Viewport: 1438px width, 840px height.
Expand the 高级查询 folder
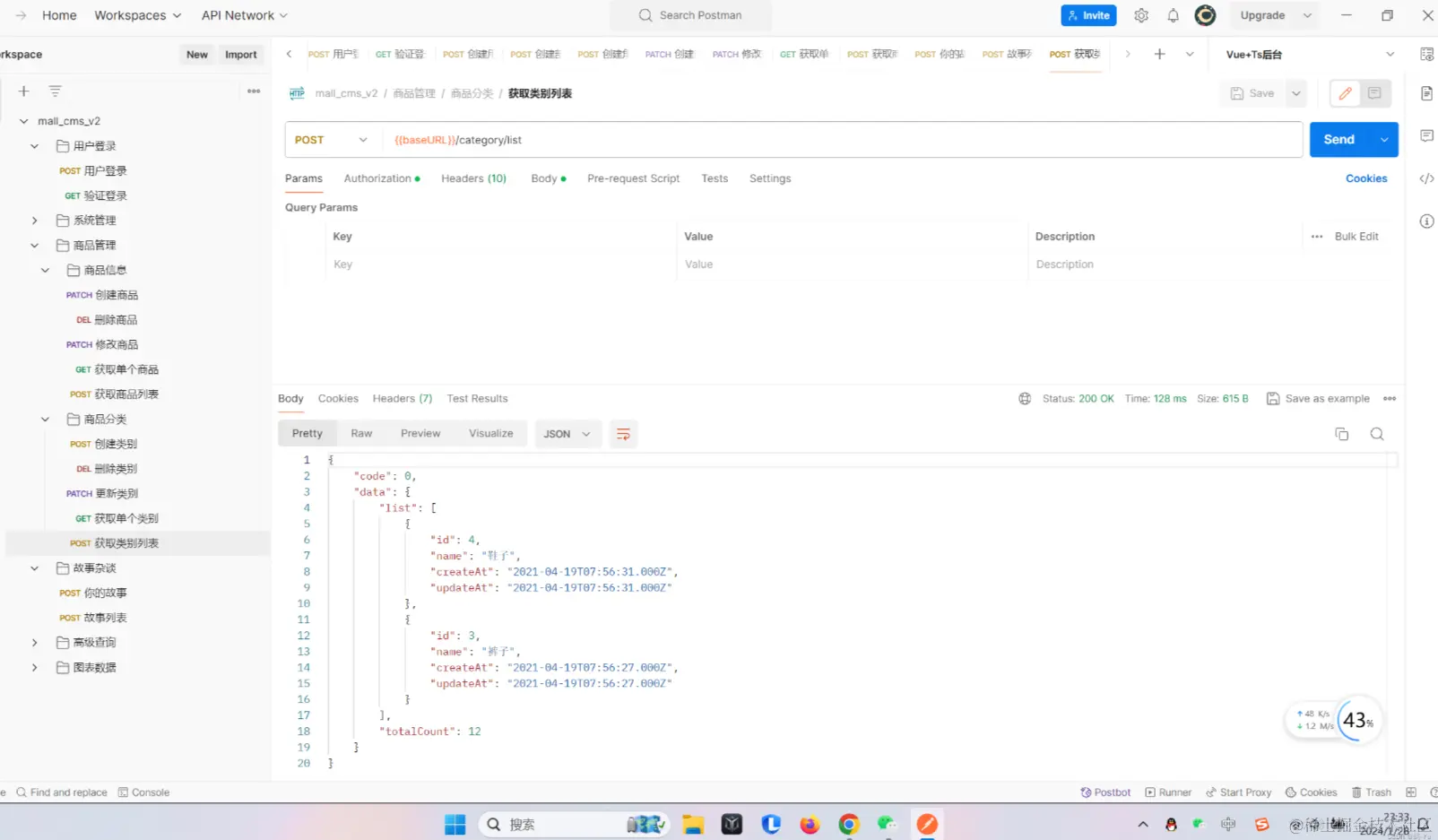tap(35, 643)
